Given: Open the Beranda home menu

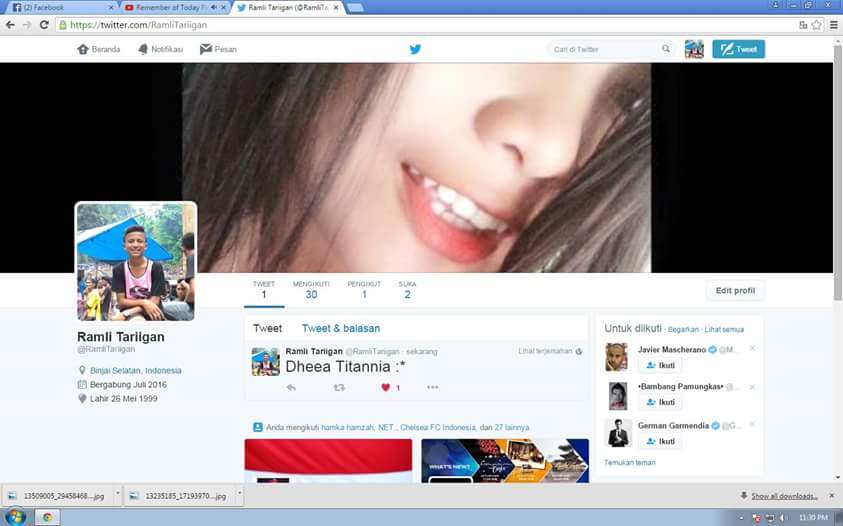Looking at the screenshot, I should pyautogui.click(x=99, y=49).
